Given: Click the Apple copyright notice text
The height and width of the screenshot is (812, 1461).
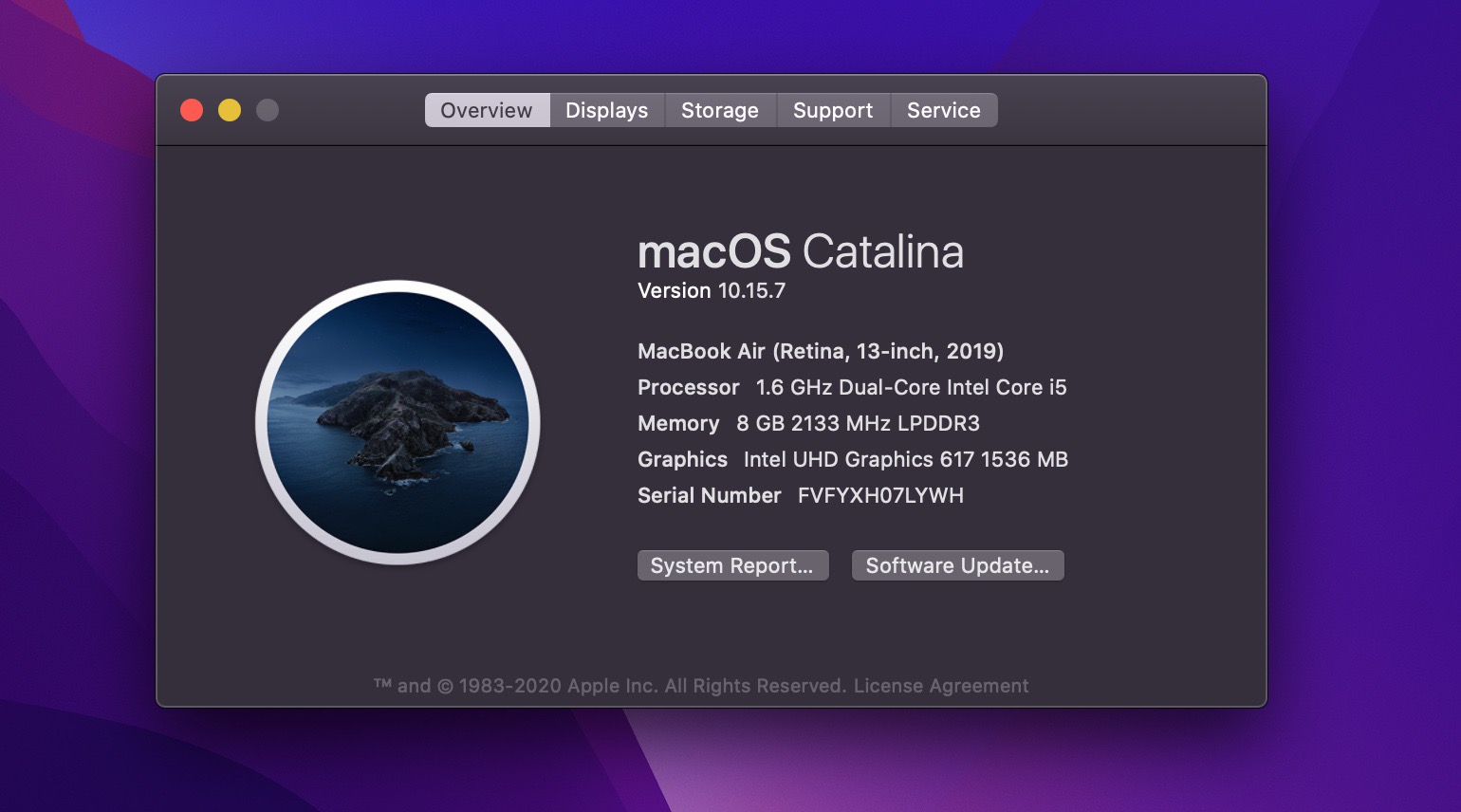Looking at the screenshot, I should [610, 686].
